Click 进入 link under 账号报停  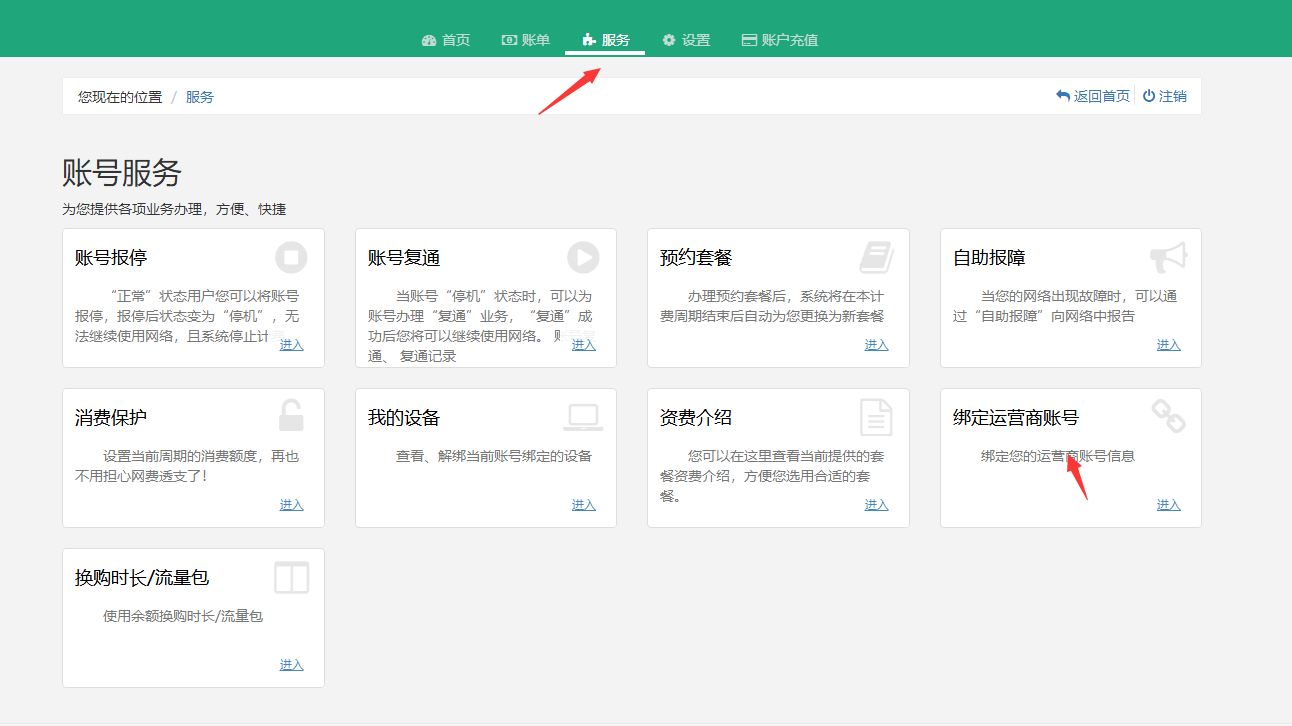pos(291,345)
